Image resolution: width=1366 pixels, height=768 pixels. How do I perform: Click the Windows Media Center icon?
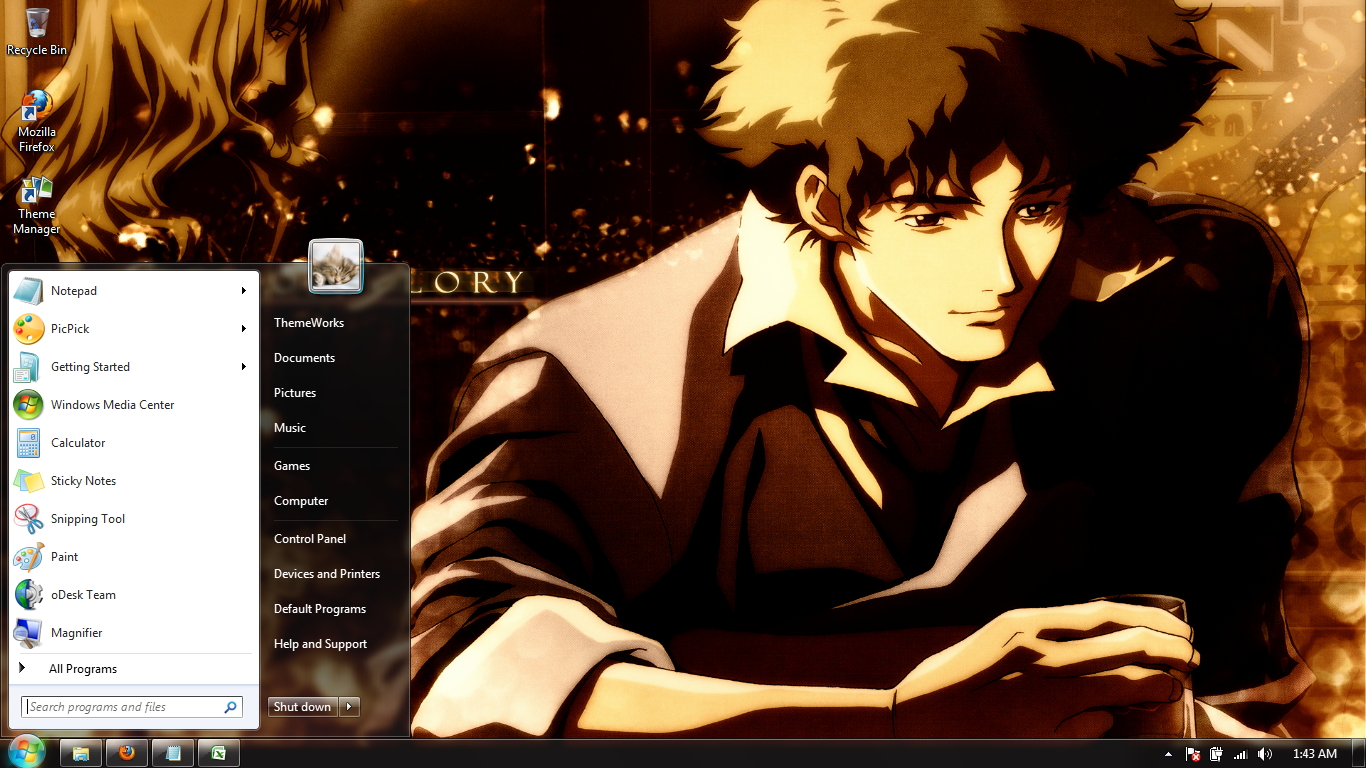(28, 405)
